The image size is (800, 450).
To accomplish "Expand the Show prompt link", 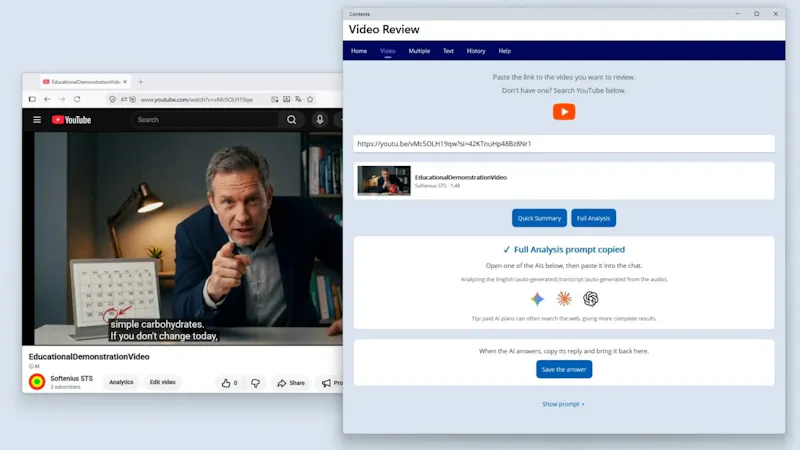I will 563,404.
